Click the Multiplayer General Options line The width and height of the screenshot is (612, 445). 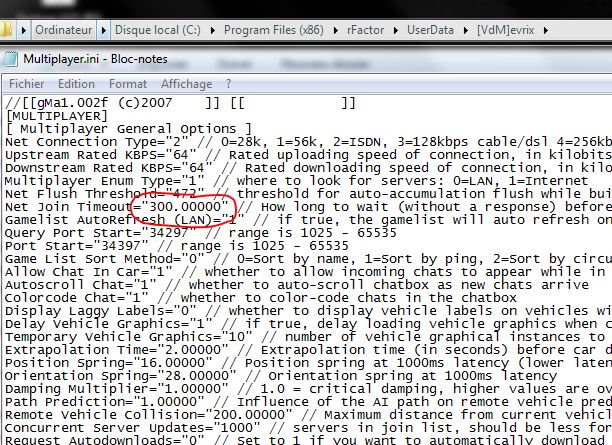coord(128,129)
